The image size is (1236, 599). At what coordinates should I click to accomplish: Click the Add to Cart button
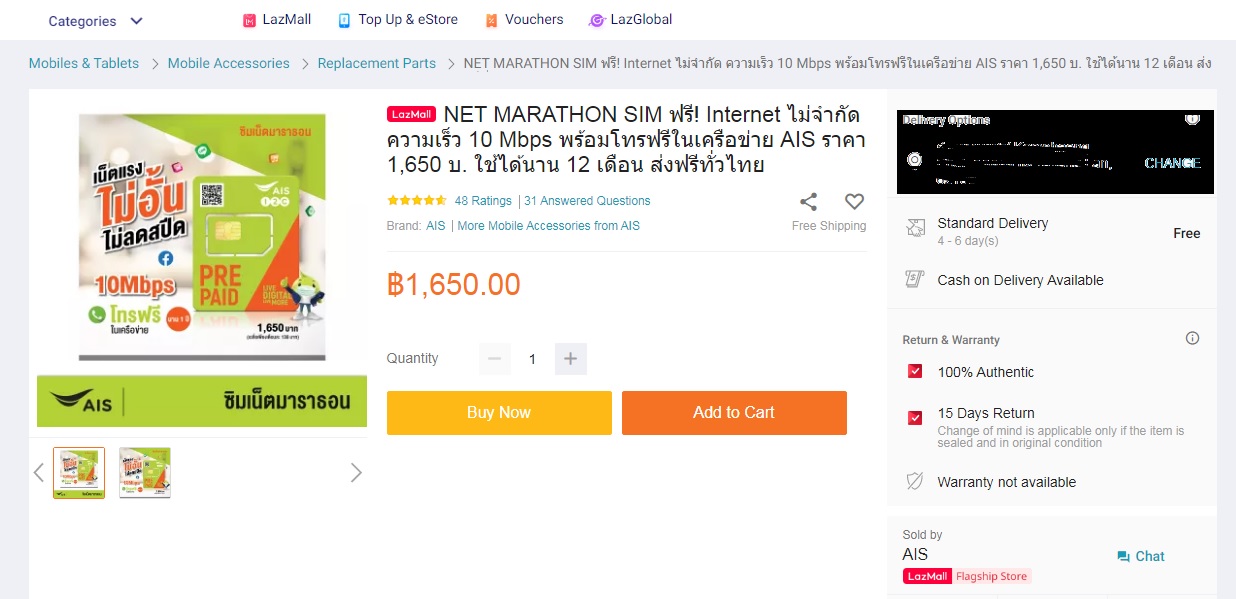[x=734, y=412]
